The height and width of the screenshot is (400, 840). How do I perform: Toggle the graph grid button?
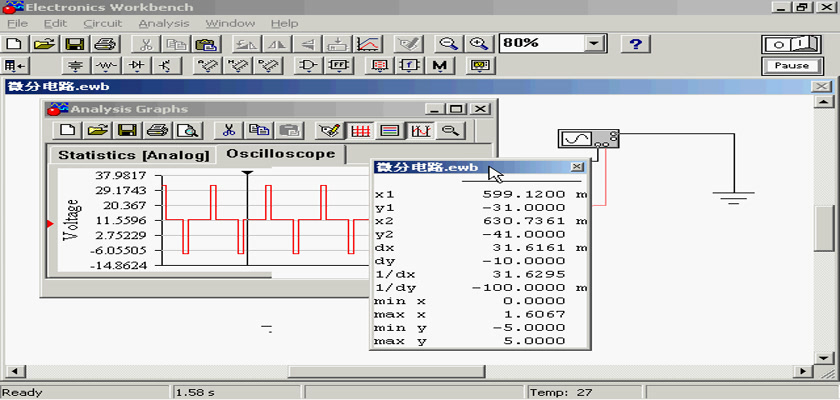point(360,130)
